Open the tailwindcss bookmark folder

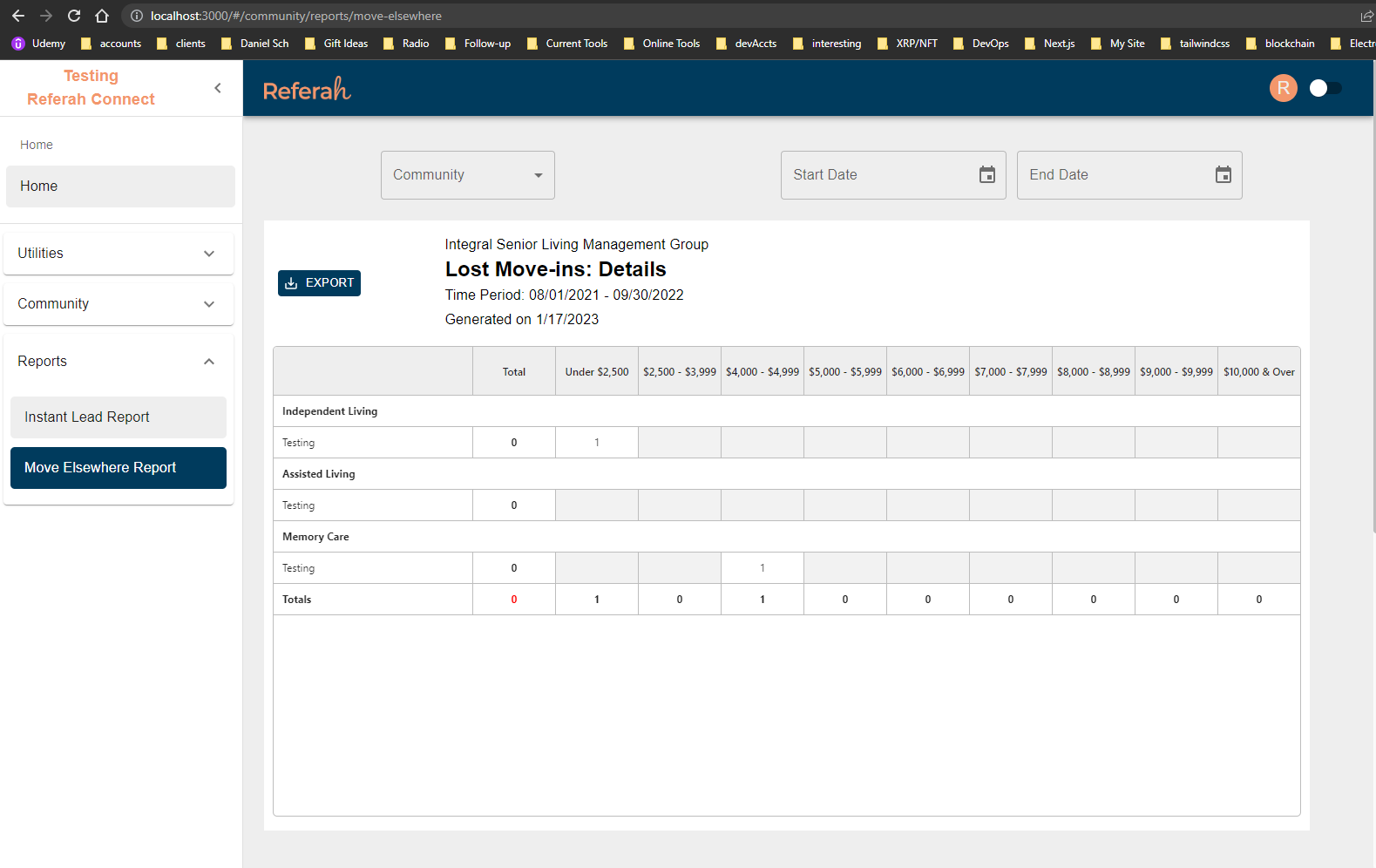pyautogui.click(x=1196, y=44)
